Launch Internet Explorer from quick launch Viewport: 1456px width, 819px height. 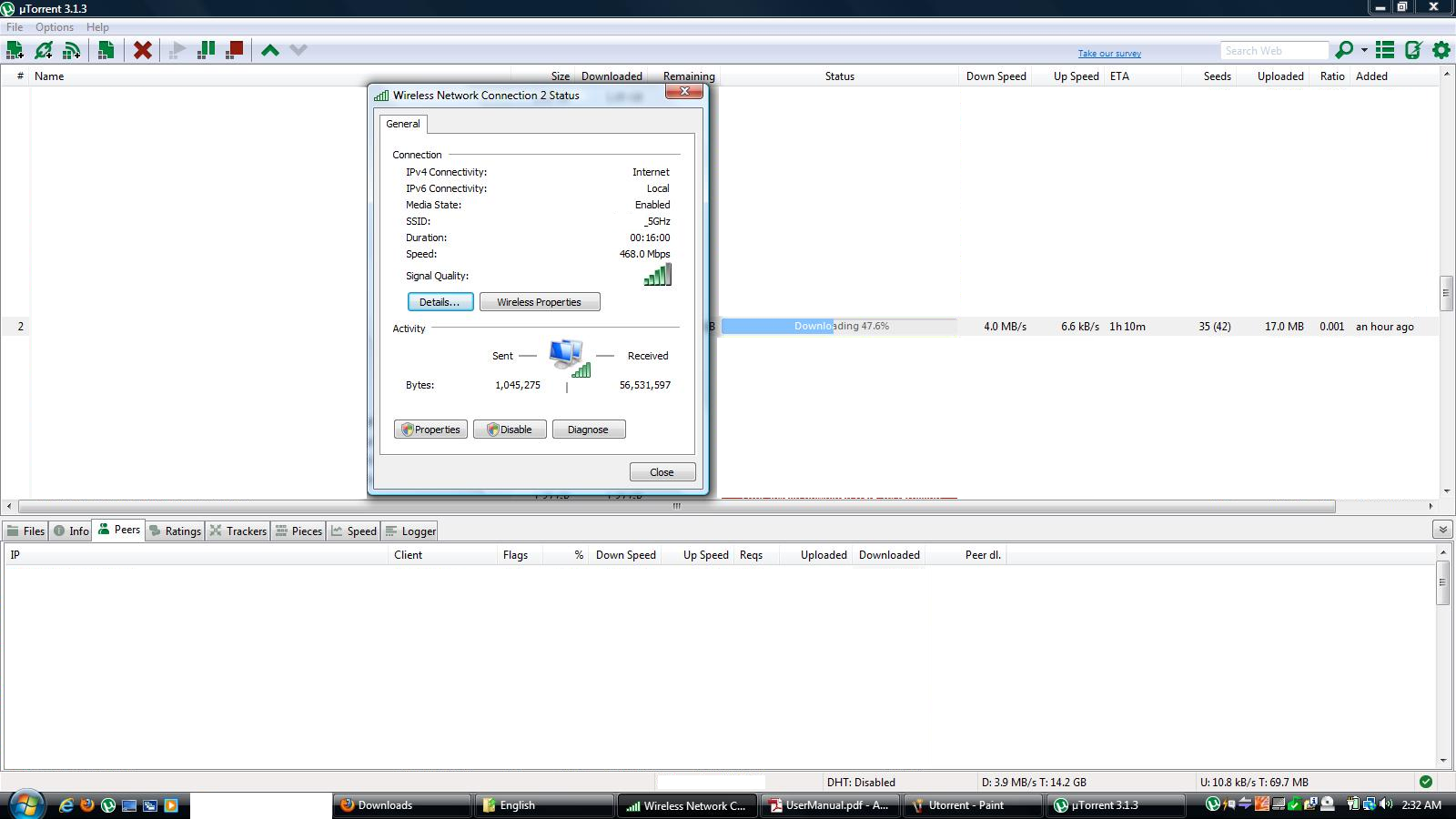pos(66,805)
